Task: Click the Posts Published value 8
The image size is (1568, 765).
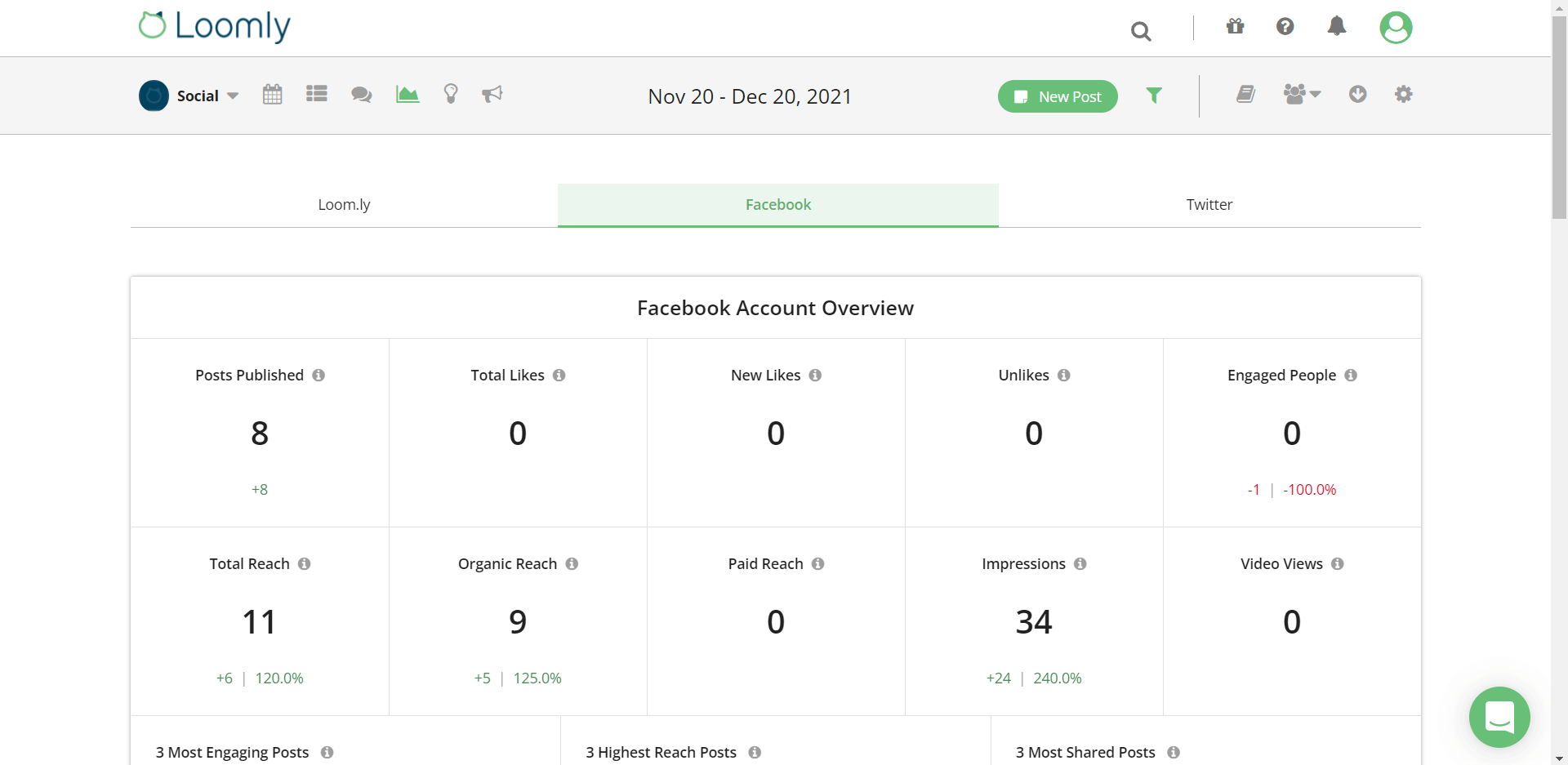Action: click(x=260, y=434)
